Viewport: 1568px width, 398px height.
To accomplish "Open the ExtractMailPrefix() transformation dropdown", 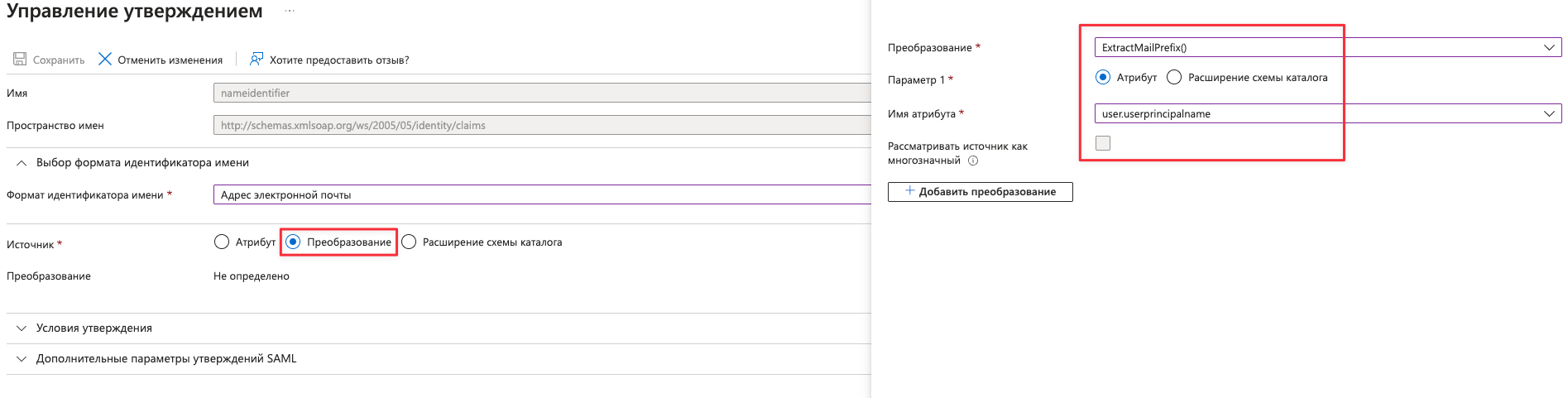I will coord(1327,48).
